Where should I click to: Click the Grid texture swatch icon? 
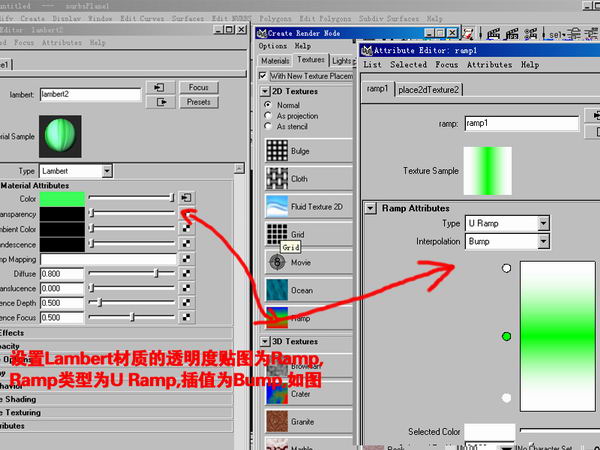[x=277, y=234]
